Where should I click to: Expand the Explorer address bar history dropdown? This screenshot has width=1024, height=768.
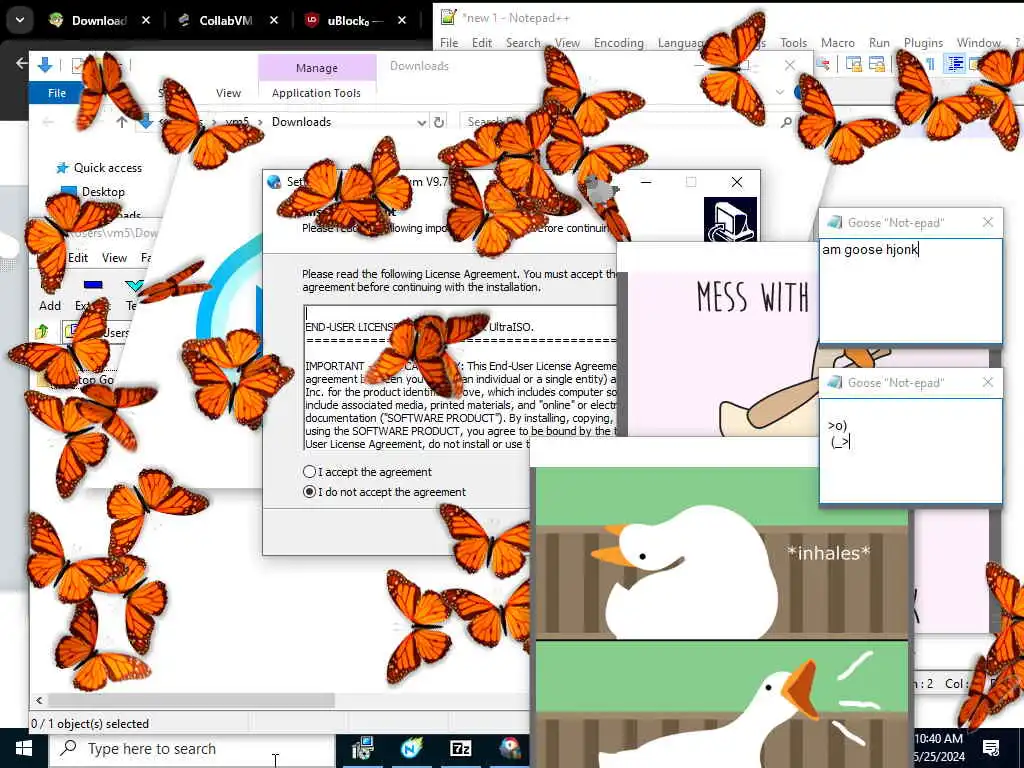click(422, 122)
